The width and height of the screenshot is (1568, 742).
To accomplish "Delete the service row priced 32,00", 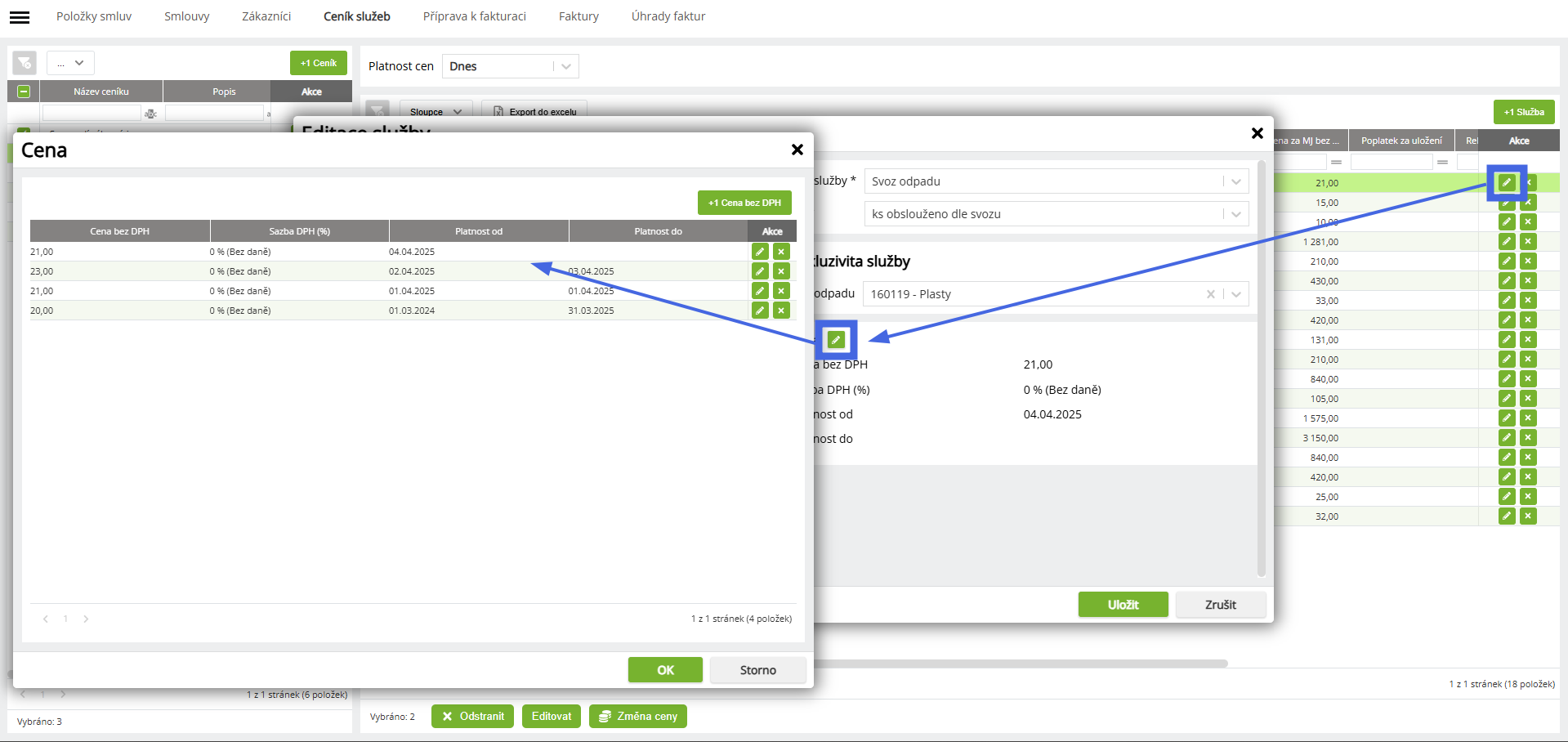I will [1528, 516].
